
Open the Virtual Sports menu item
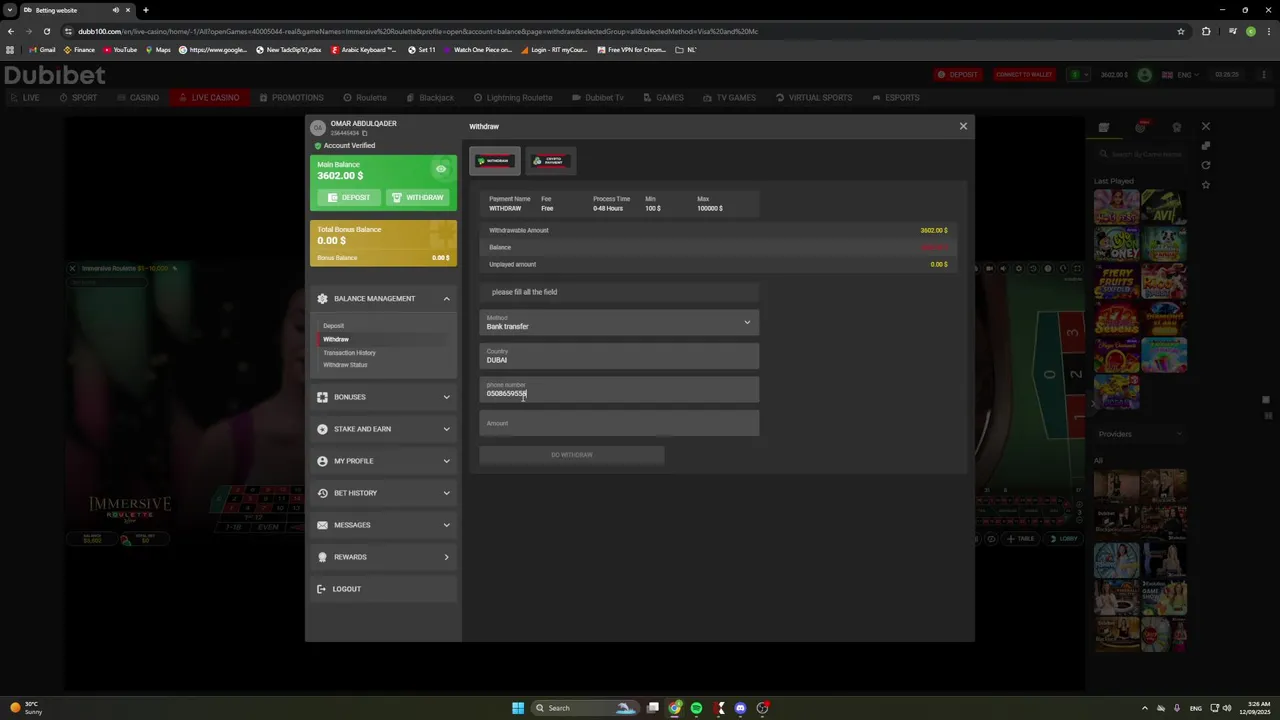point(814,97)
